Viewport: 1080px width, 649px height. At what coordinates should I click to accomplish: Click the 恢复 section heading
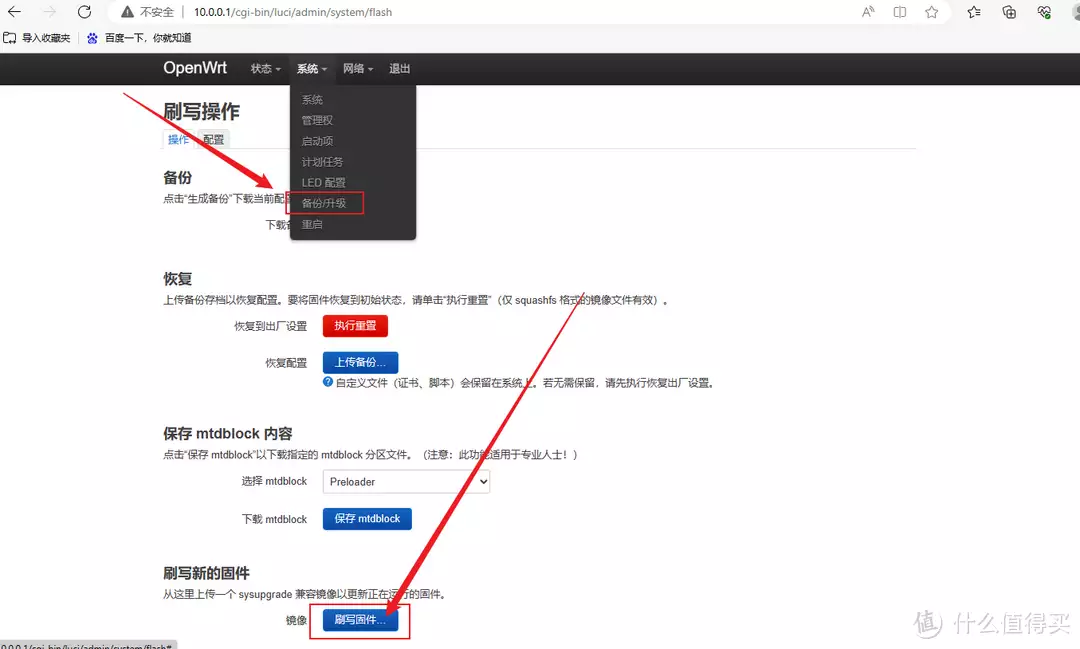(178, 278)
